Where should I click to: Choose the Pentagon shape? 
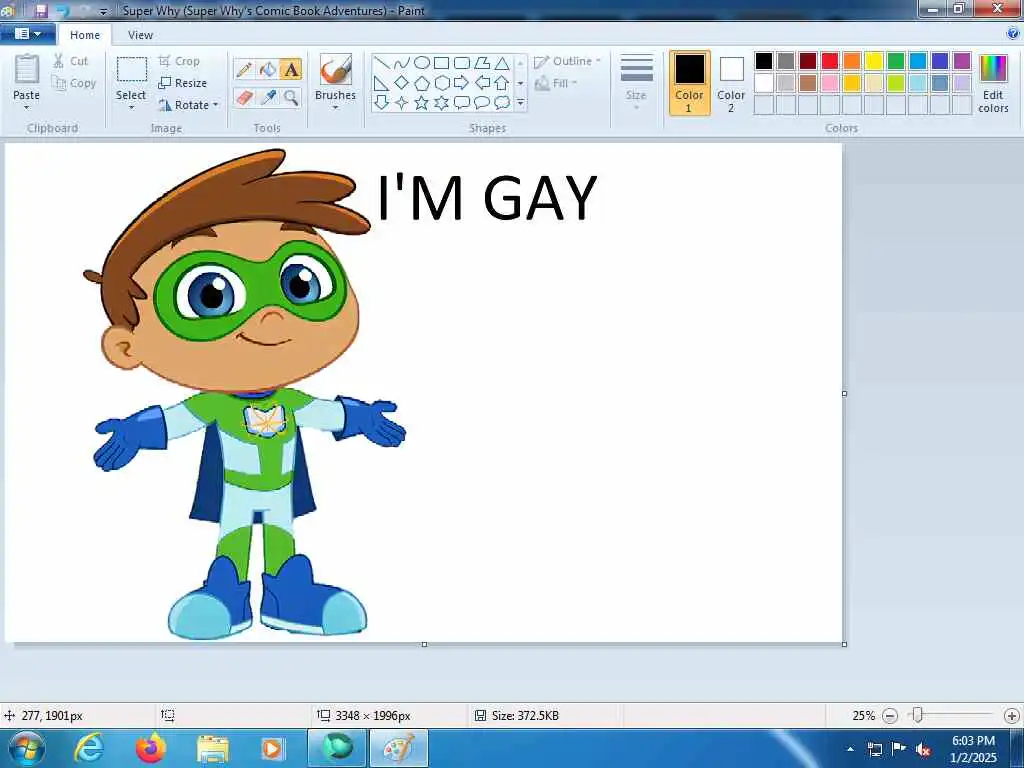coord(422,83)
